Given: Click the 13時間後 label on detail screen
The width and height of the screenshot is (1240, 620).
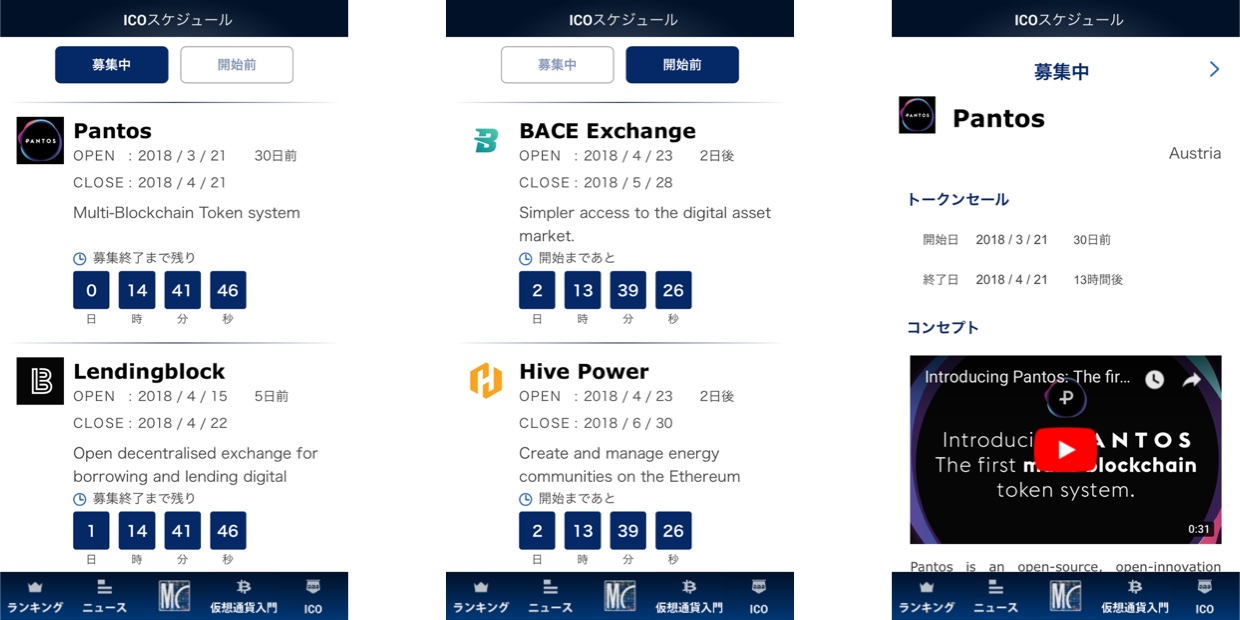Looking at the screenshot, I should [x=1098, y=280].
